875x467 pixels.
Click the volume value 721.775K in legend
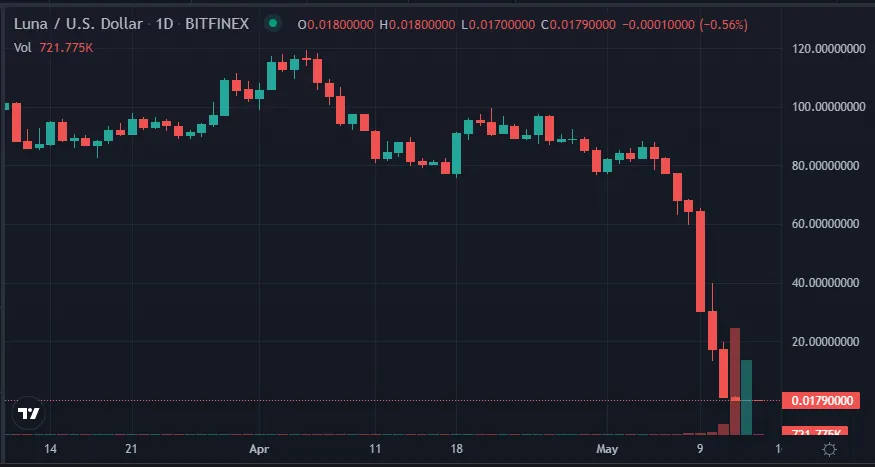(x=66, y=48)
